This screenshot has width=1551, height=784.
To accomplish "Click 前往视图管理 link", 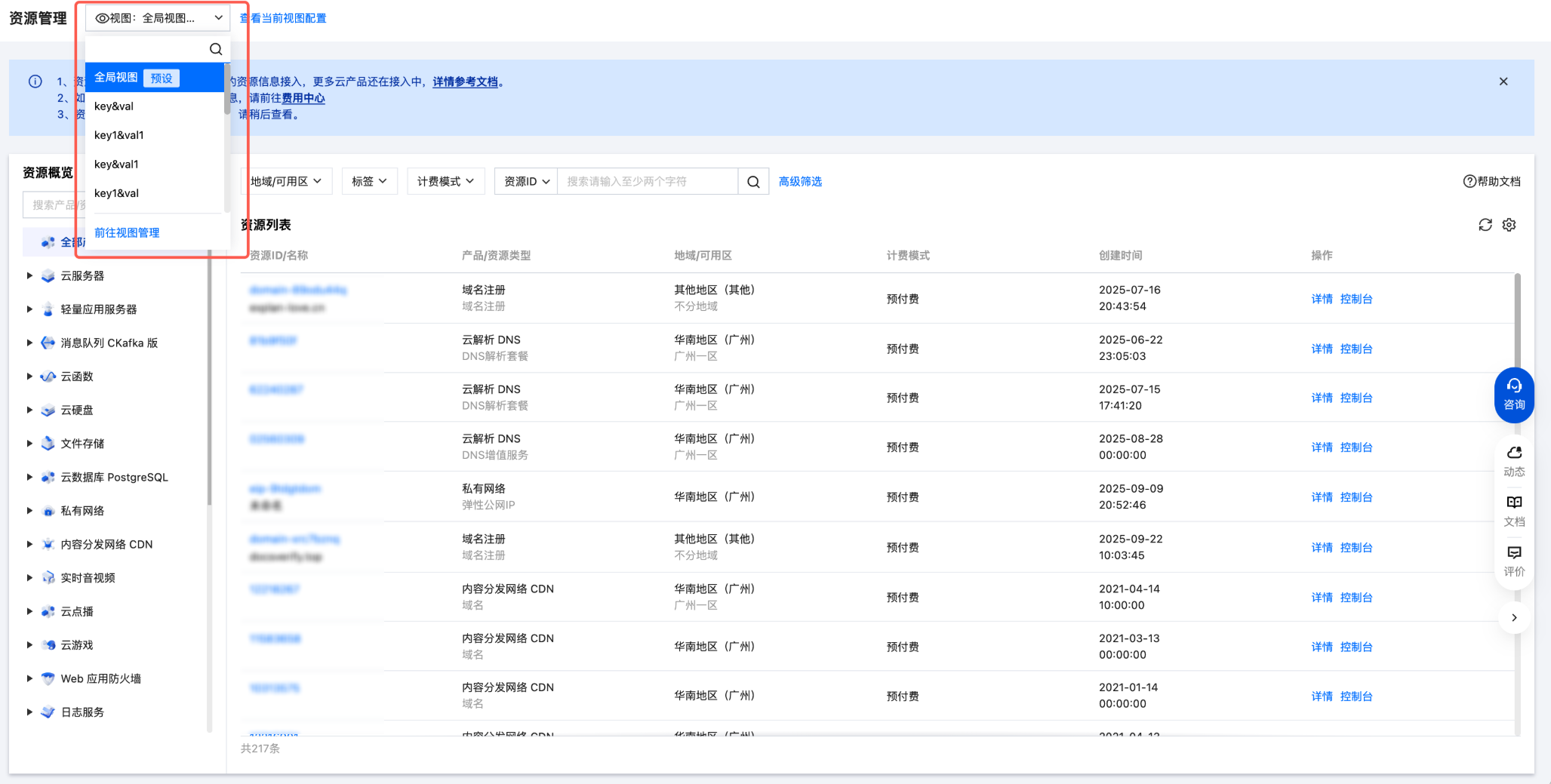I will (127, 232).
